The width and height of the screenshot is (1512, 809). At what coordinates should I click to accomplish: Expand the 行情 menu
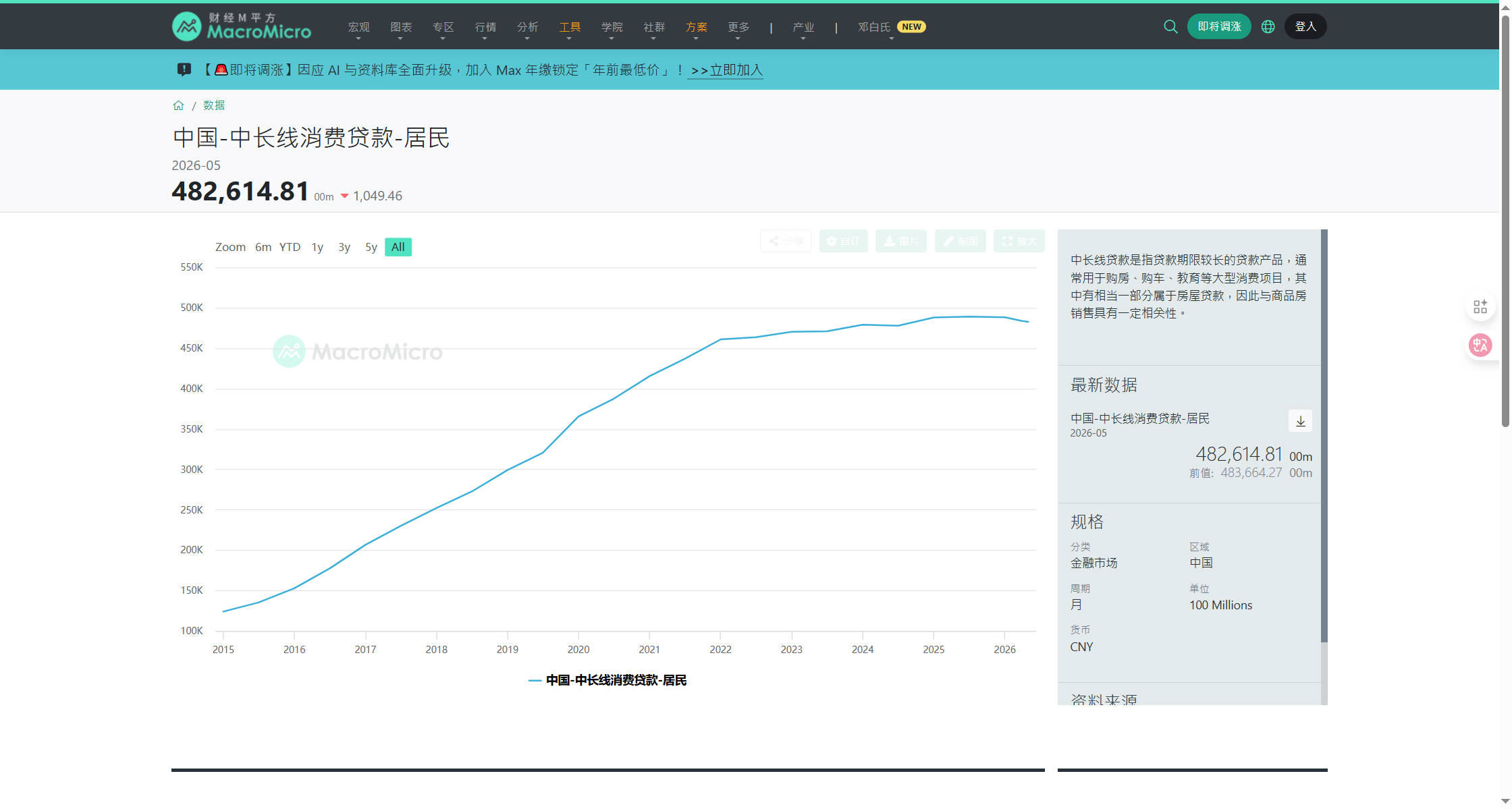click(x=485, y=27)
